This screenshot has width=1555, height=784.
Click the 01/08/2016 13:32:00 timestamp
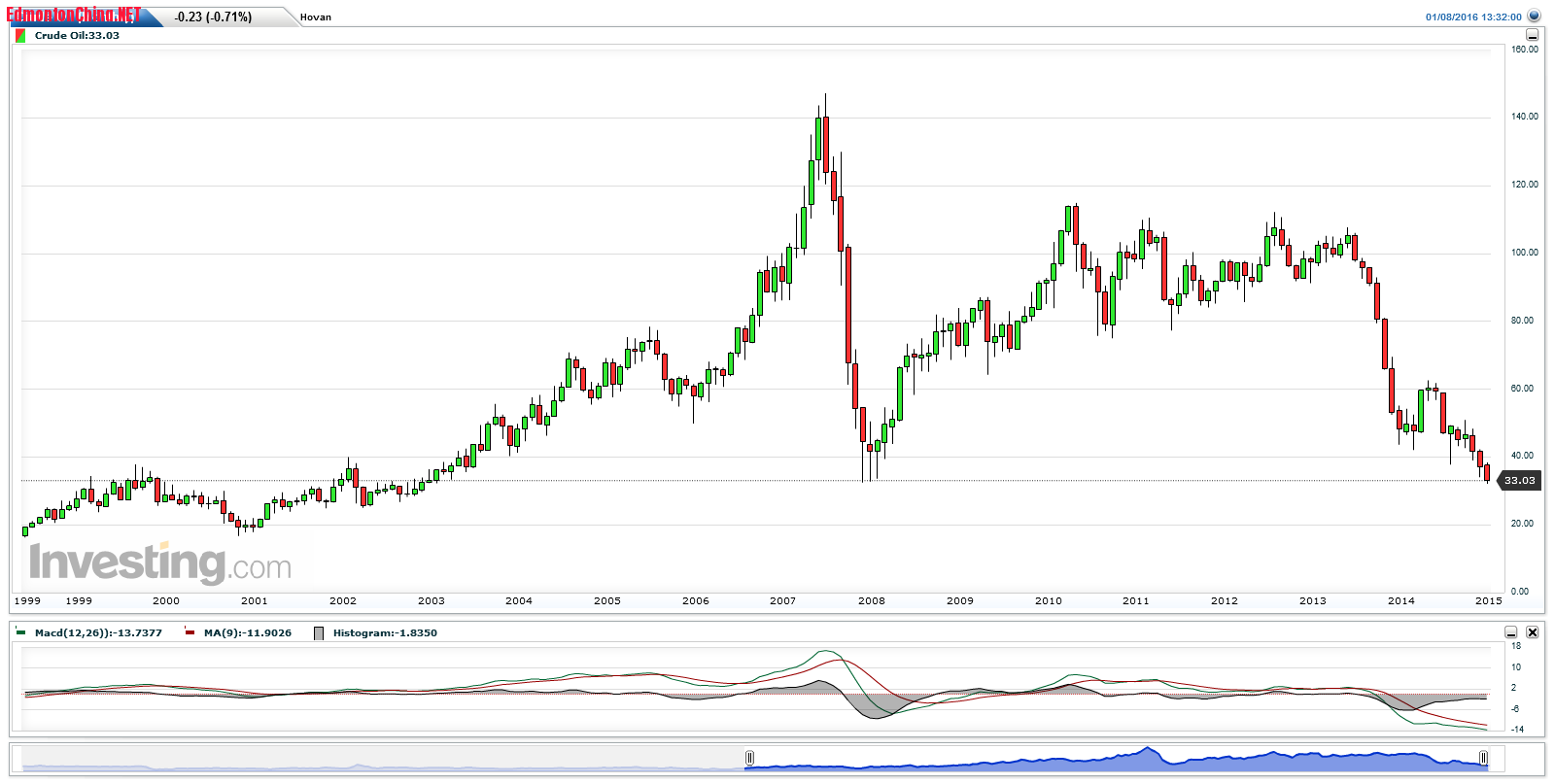click(x=1473, y=17)
